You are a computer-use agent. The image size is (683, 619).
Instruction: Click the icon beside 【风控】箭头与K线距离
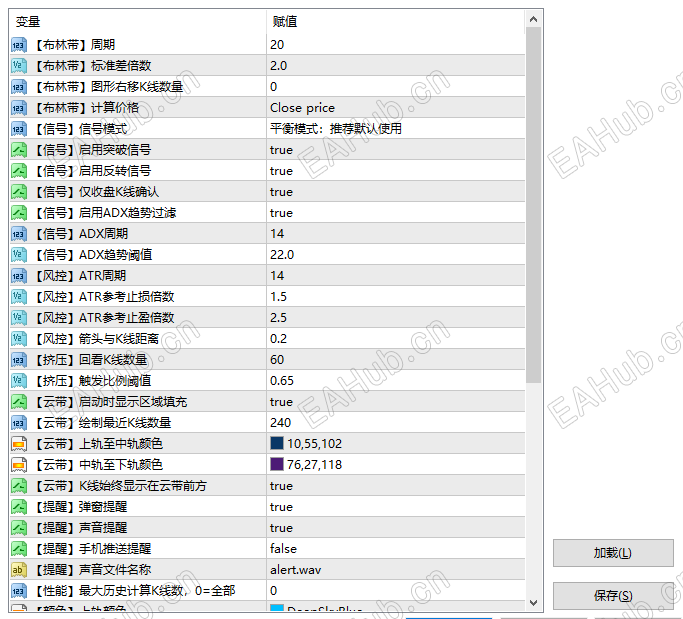click(19, 339)
